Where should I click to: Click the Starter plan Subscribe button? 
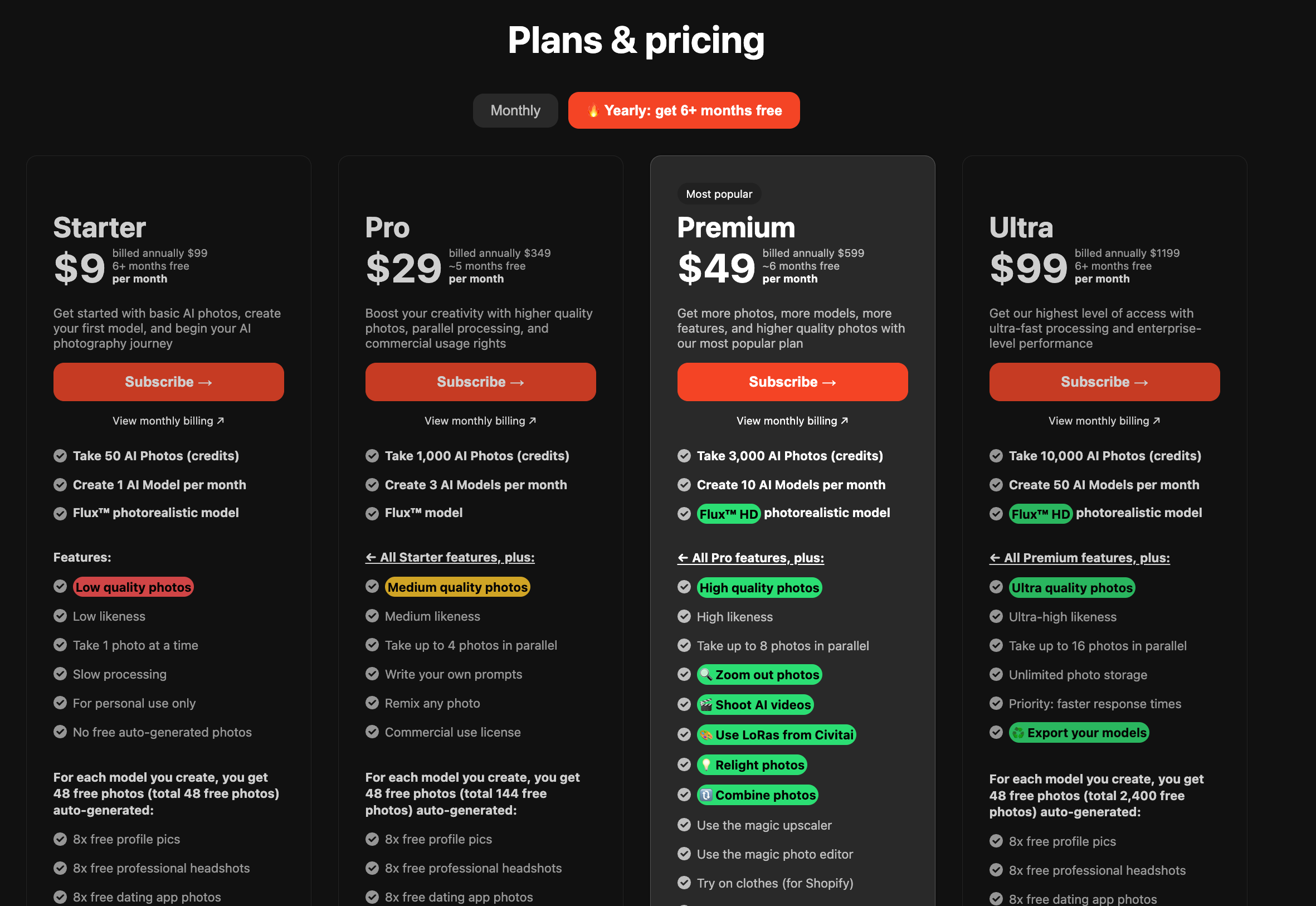point(169,382)
